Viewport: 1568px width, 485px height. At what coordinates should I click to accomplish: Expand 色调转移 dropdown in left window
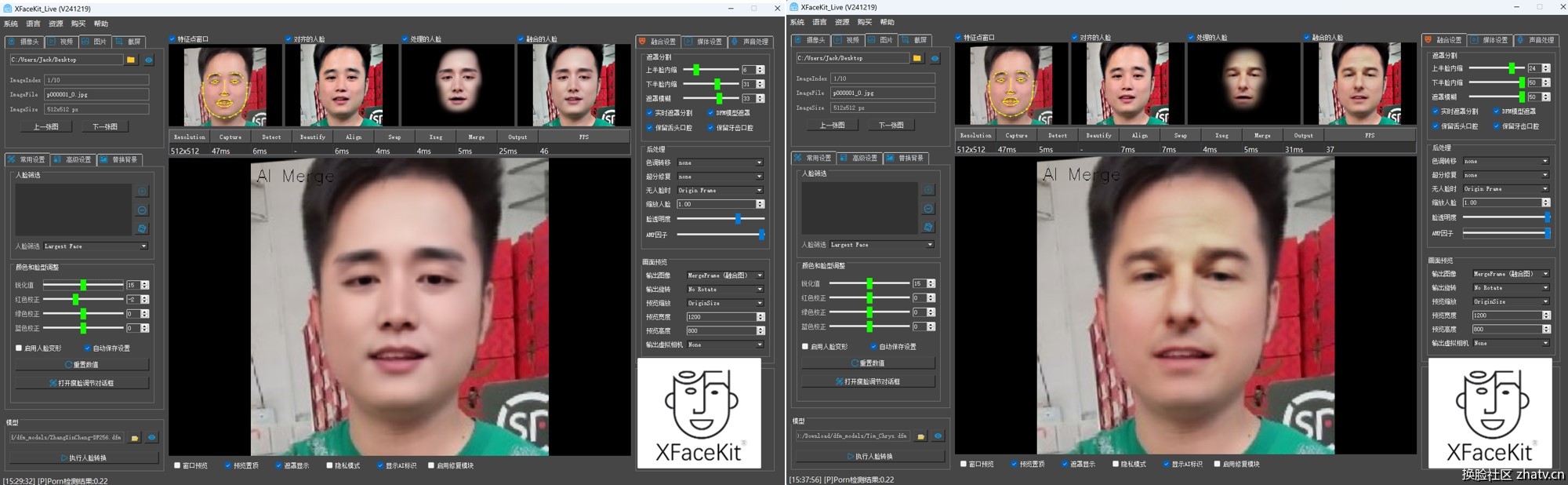[x=720, y=163]
